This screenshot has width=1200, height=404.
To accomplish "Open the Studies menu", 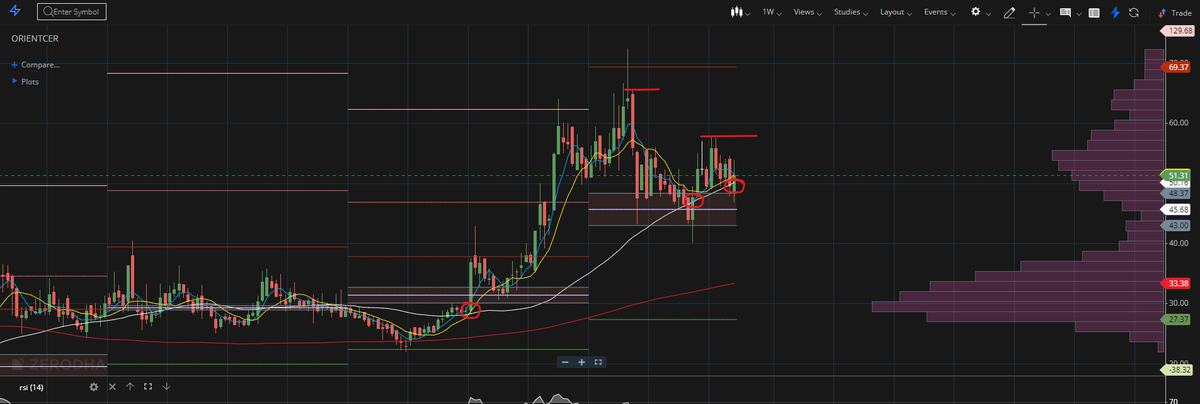I will 851,12.
